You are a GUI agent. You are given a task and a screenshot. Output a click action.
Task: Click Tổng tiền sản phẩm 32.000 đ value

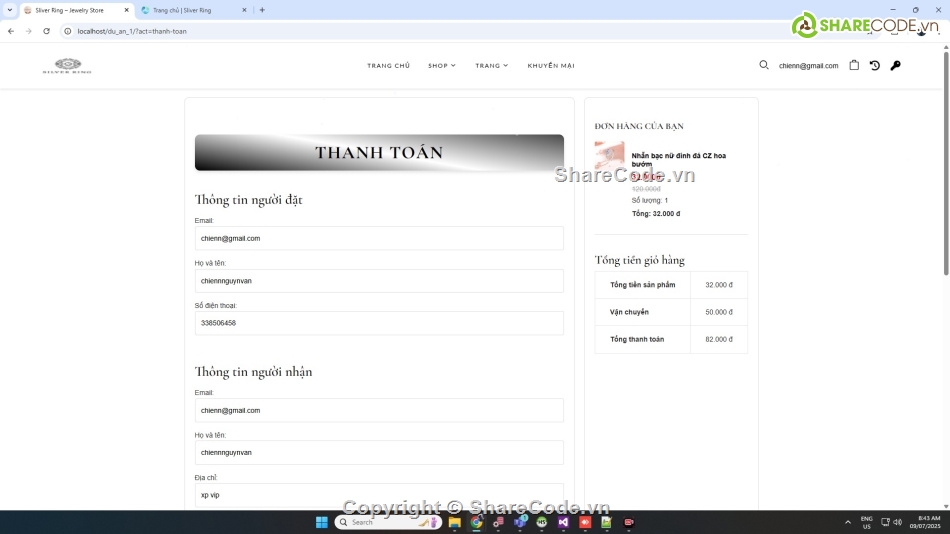point(719,285)
